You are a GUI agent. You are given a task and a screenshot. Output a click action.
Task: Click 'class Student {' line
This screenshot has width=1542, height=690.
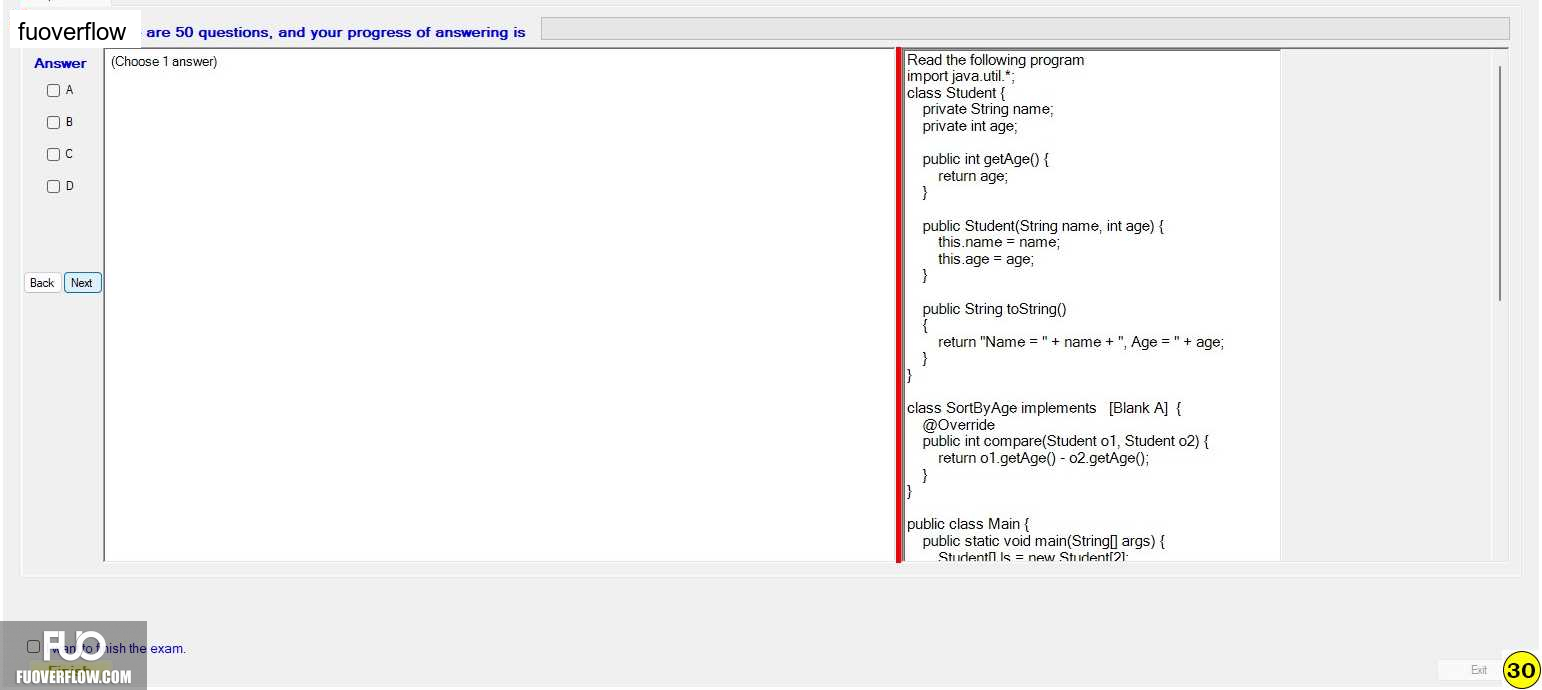tap(956, 93)
